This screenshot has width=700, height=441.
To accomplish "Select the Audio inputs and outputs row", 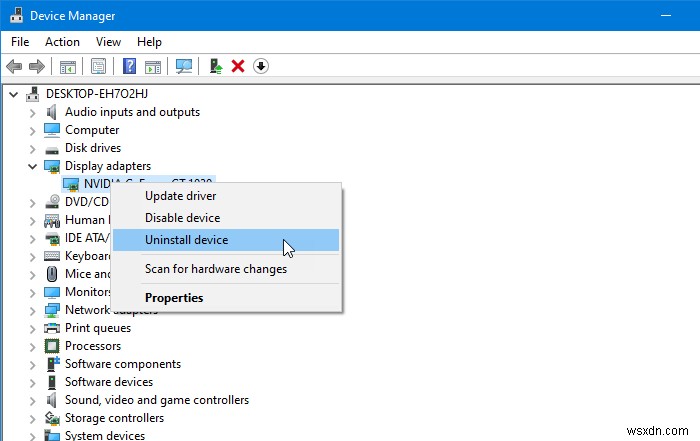I will click(x=132, y=112).
